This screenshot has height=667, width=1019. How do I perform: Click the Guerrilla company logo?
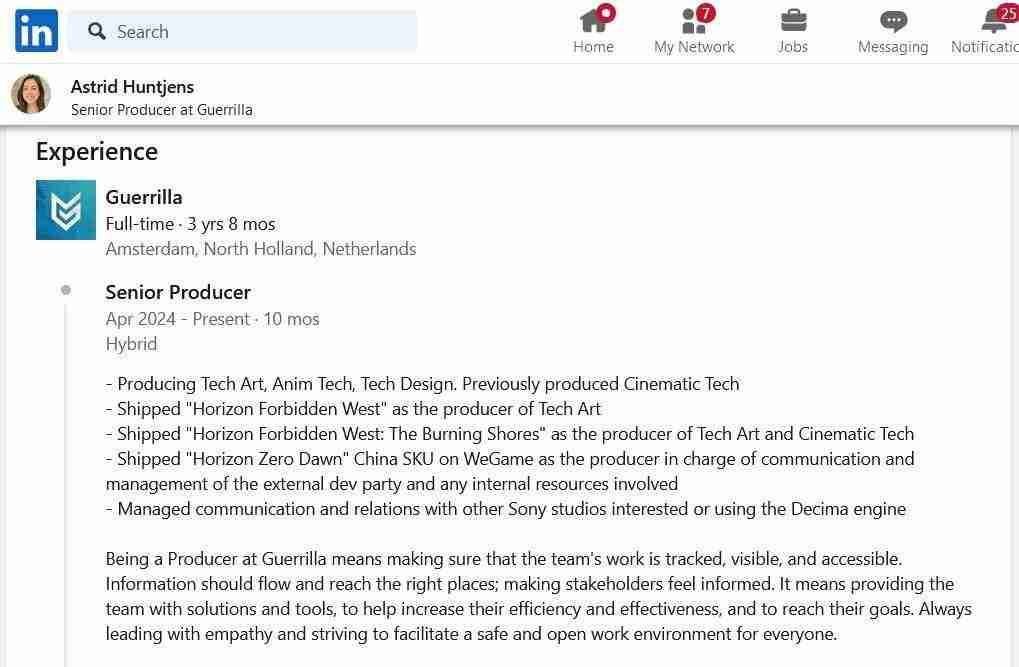click(x=66, y=210)
